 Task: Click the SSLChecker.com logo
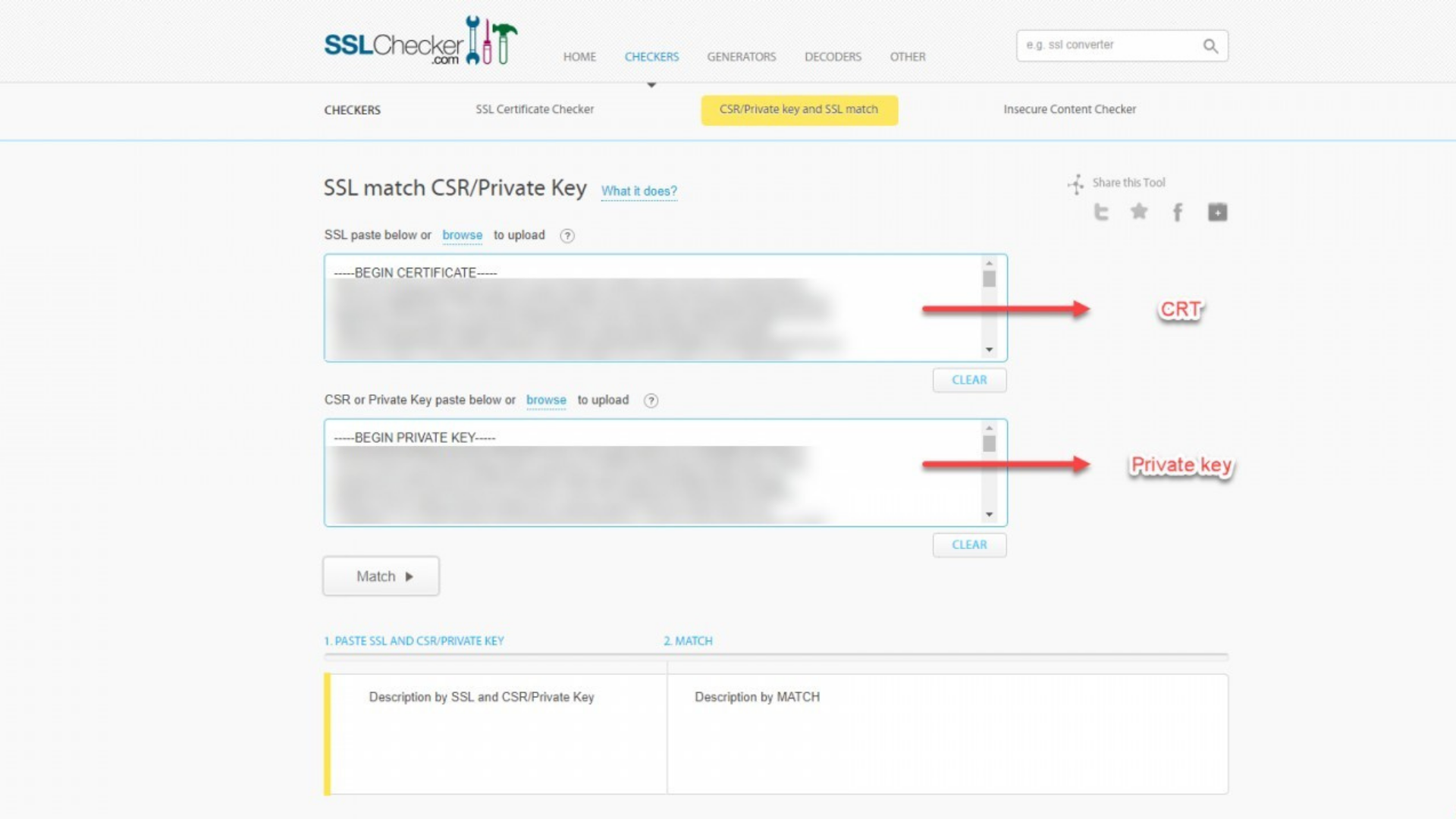[x=421, y=42]
